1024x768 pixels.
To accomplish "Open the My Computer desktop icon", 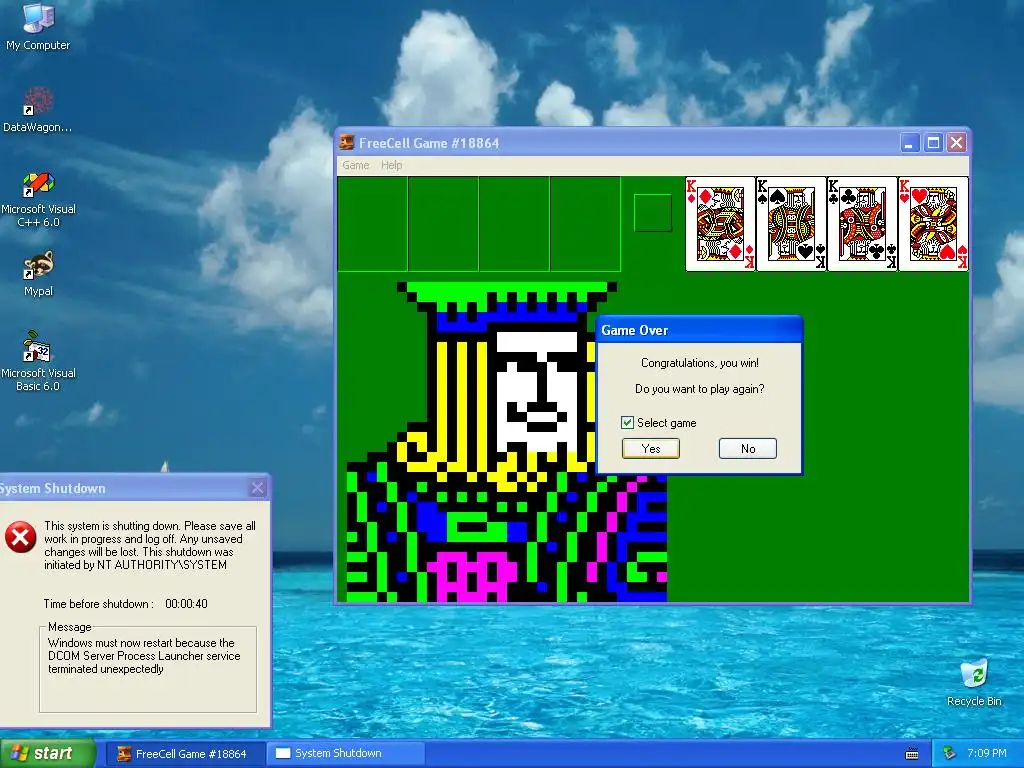I will pyautogui.click(x=38, y=26).
